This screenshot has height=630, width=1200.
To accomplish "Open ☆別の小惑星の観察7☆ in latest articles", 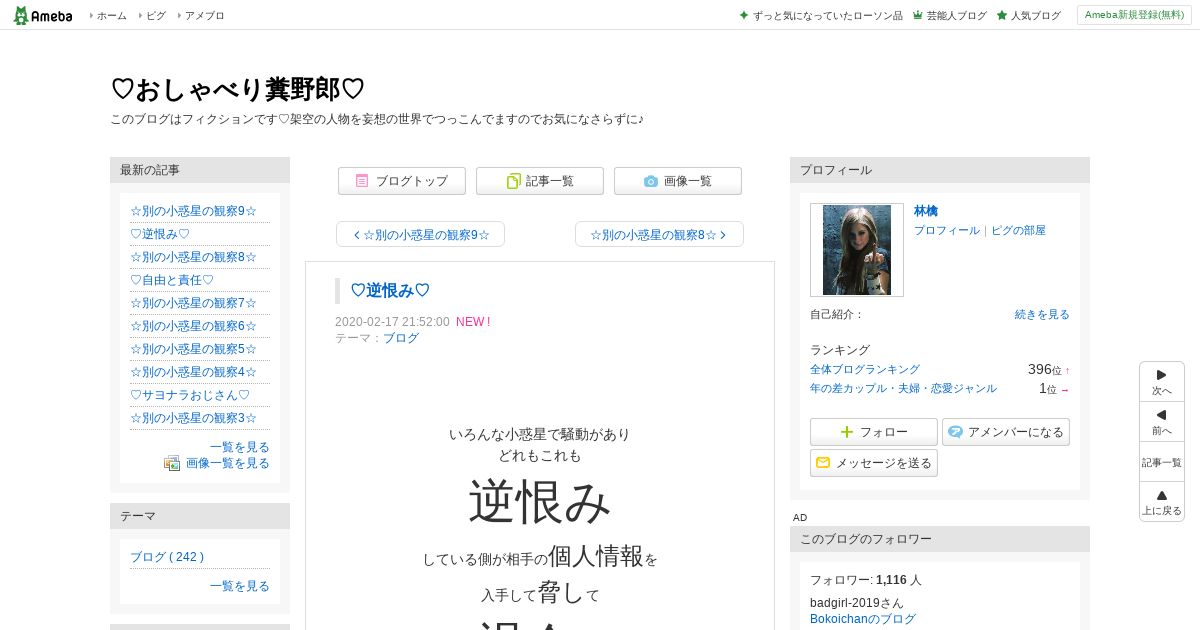I will (x=193, y=303).
